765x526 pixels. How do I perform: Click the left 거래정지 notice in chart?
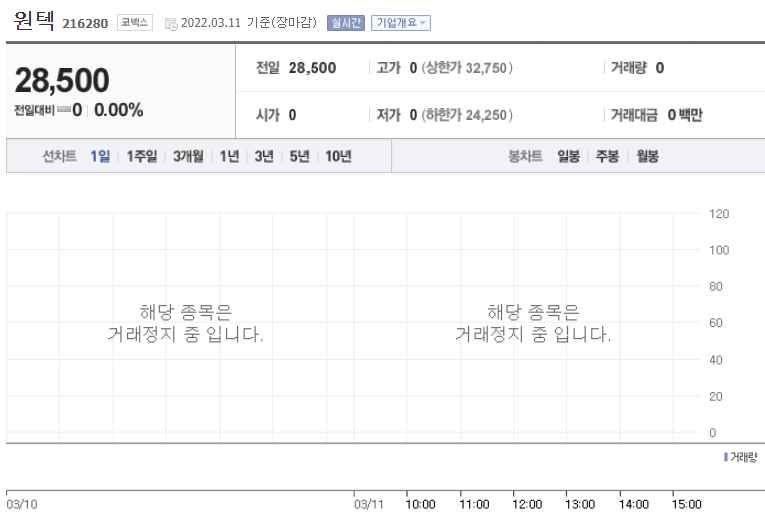(185, 323)
